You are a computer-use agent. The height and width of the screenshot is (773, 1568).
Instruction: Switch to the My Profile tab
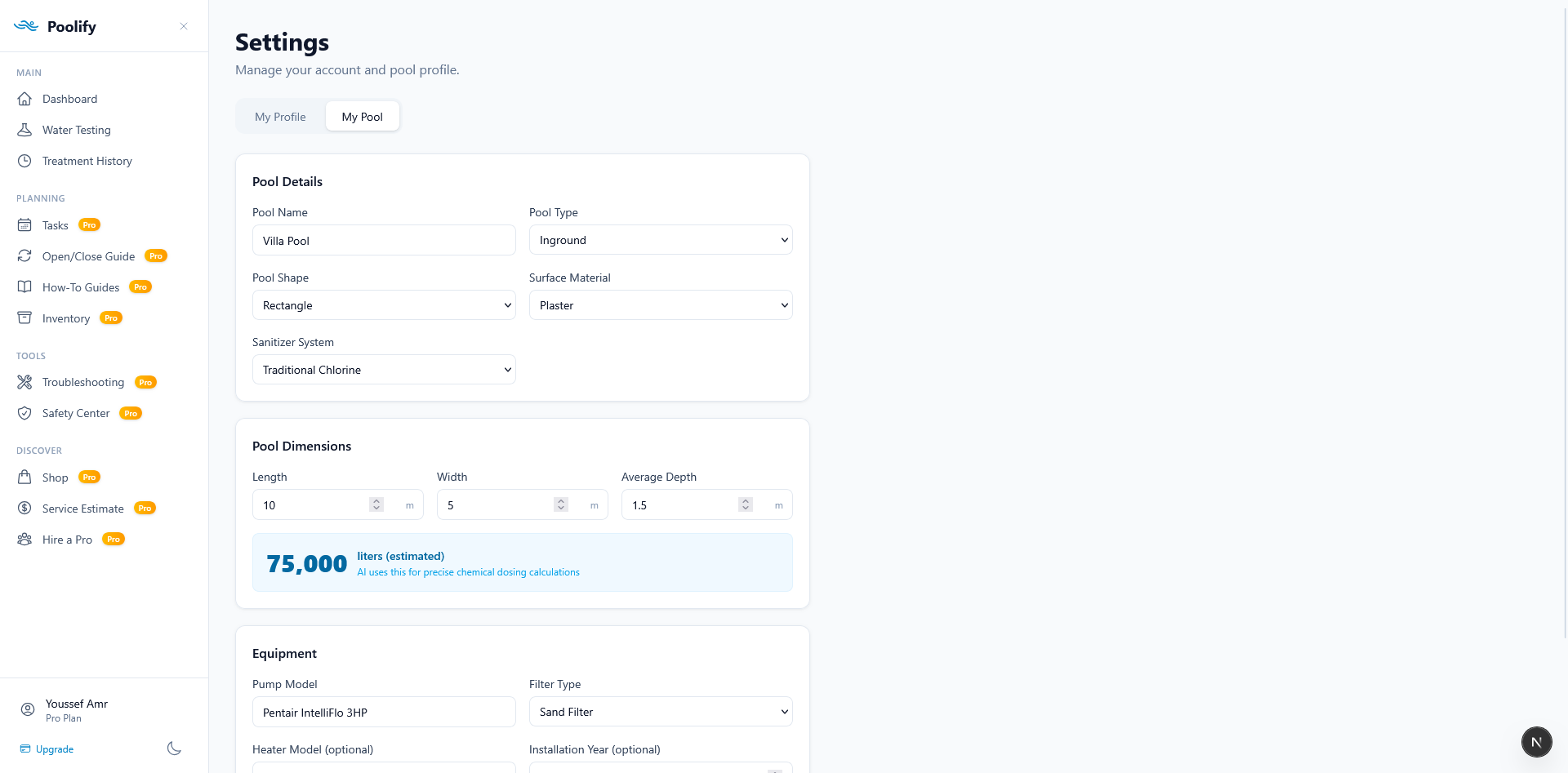tap(280, 117)
